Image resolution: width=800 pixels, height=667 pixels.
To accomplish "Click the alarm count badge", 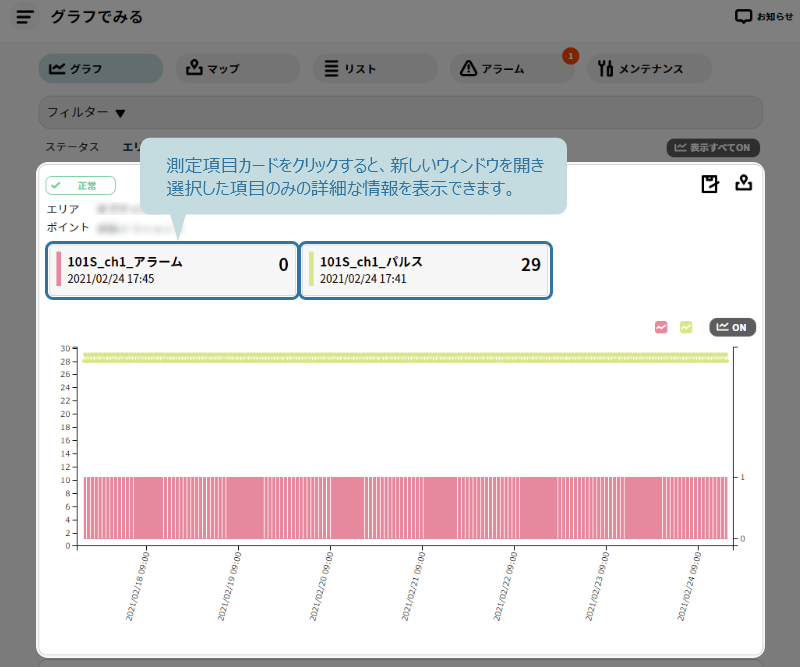I will click(x=570, y=56).
